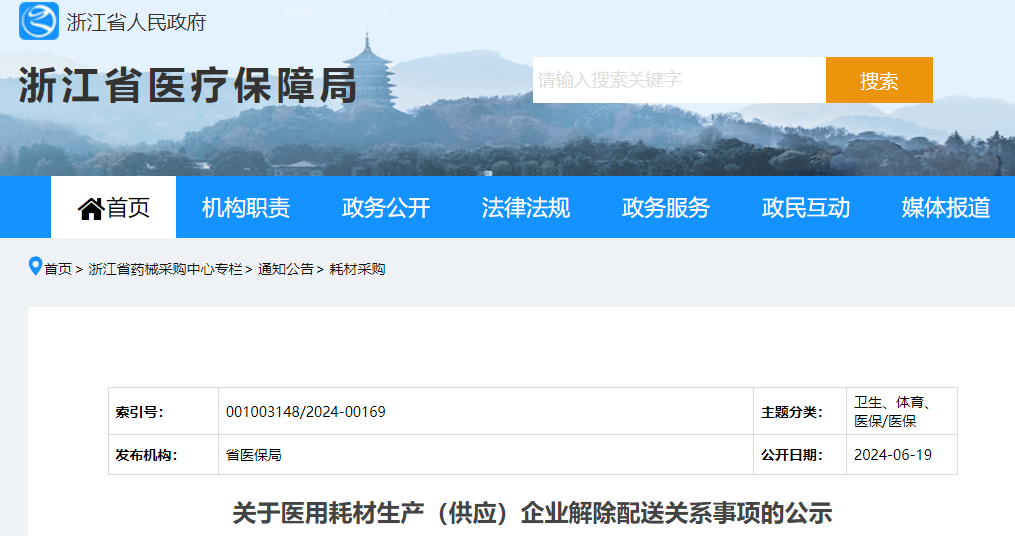The height and width of the screenshot is (536, 1015).
Task: Select the 政民互动 menu item
Action: point(806,208)
